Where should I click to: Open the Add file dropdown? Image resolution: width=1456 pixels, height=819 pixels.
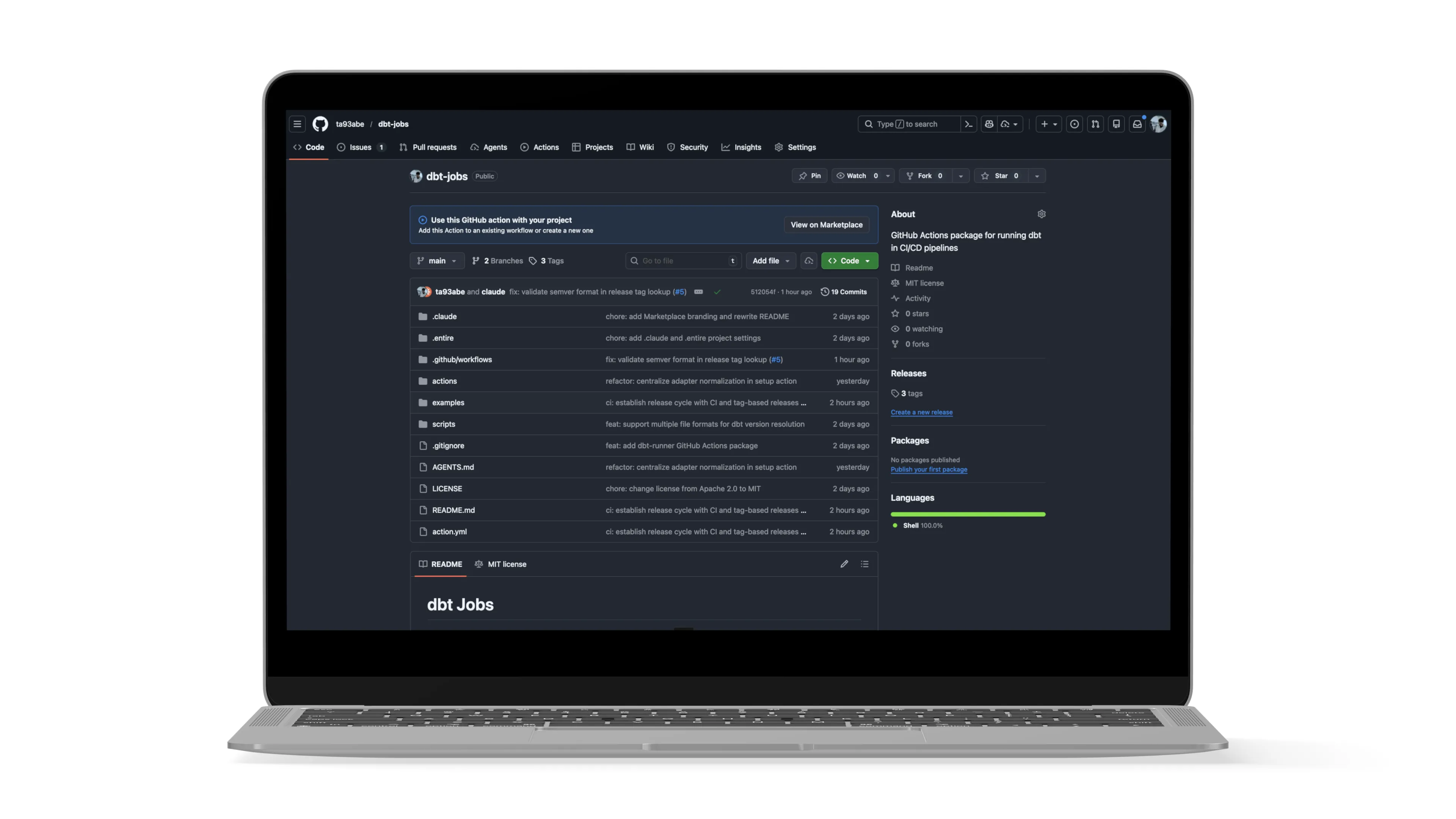771,260
